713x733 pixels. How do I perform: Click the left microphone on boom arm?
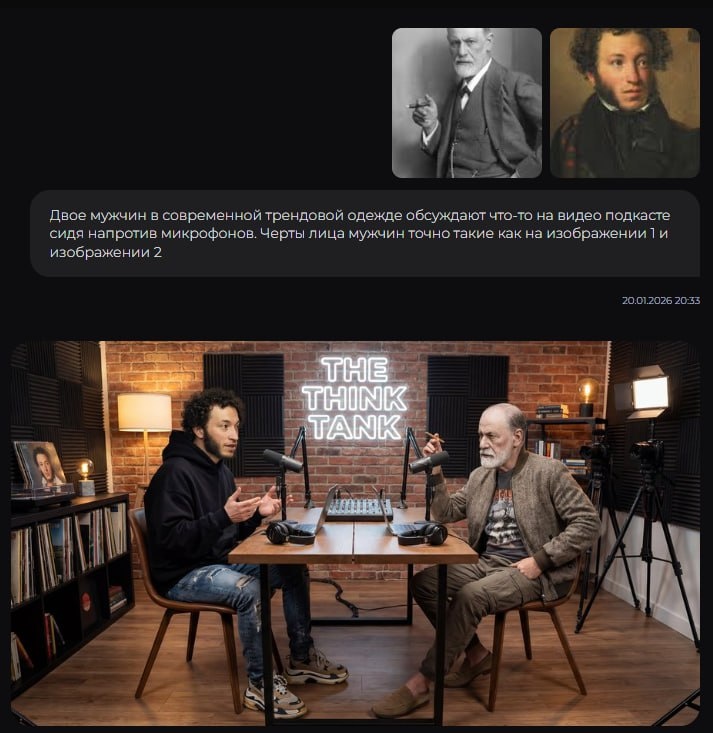[283, 460]
